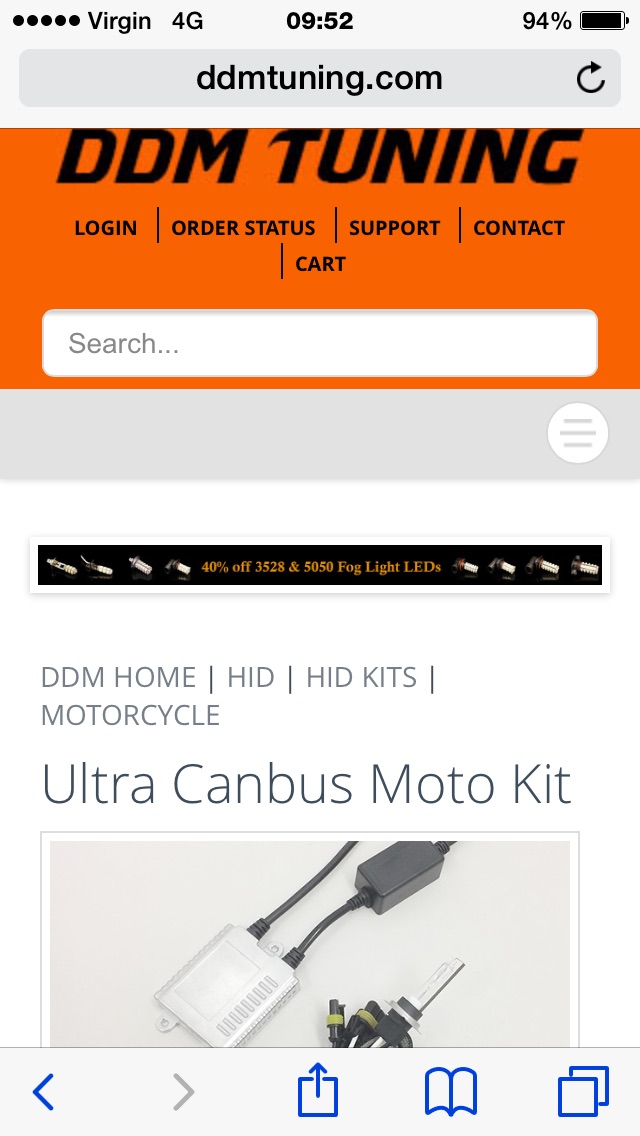This screenshot has width=640, height=1136.
Task: Focus the Search... input field
Action: click(x=320, y=343)
